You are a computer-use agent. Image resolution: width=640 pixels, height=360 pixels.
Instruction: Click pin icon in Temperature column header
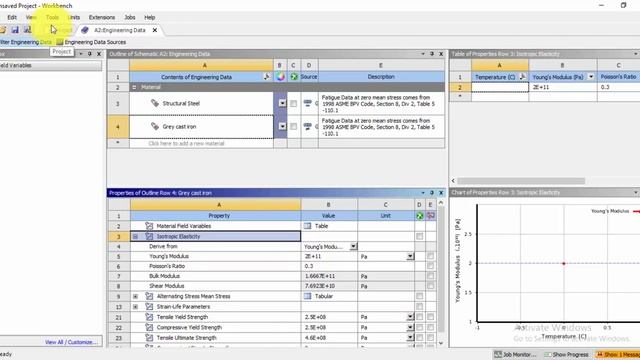522,77
